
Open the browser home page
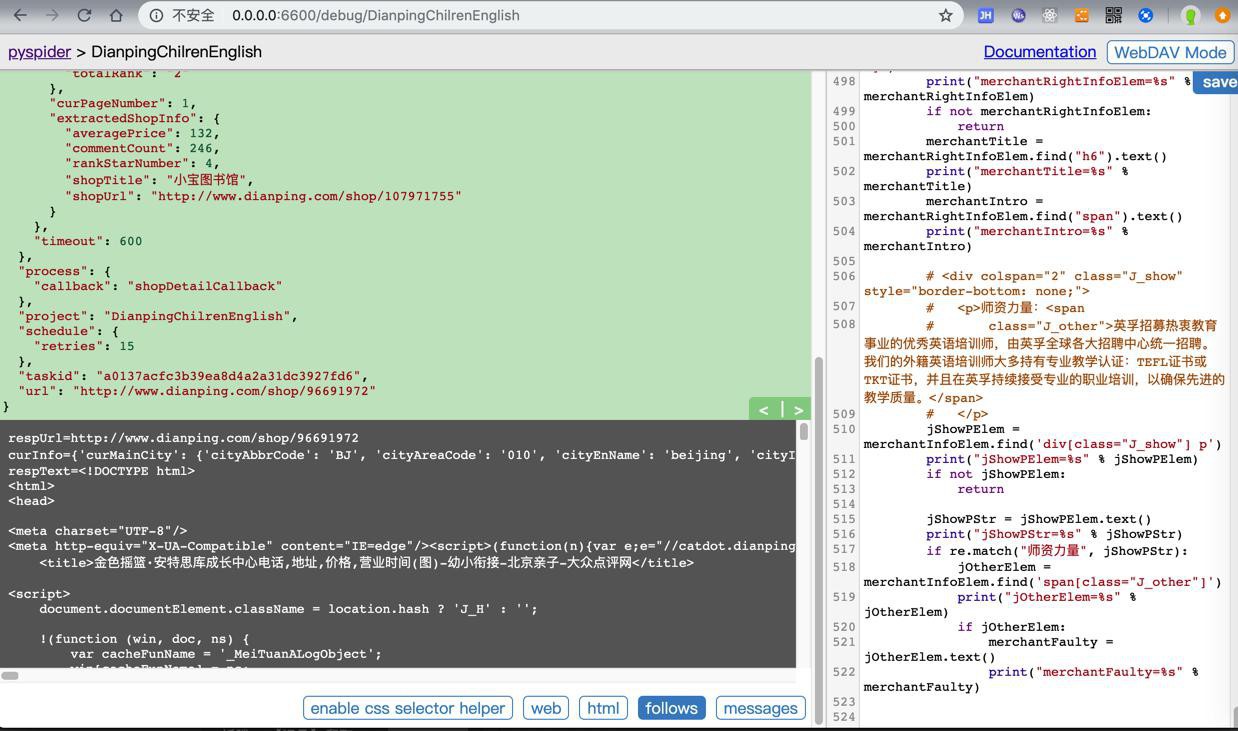point(116,15)
